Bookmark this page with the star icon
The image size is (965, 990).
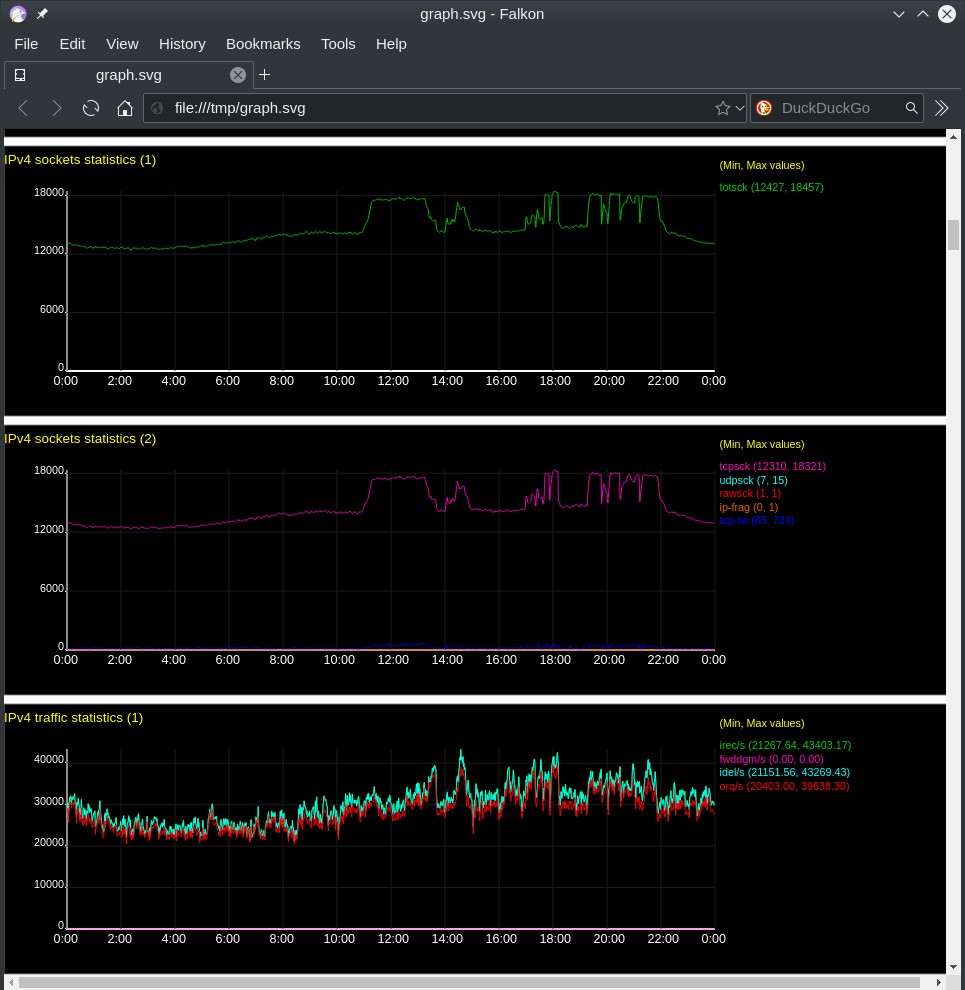pos(723,108)
